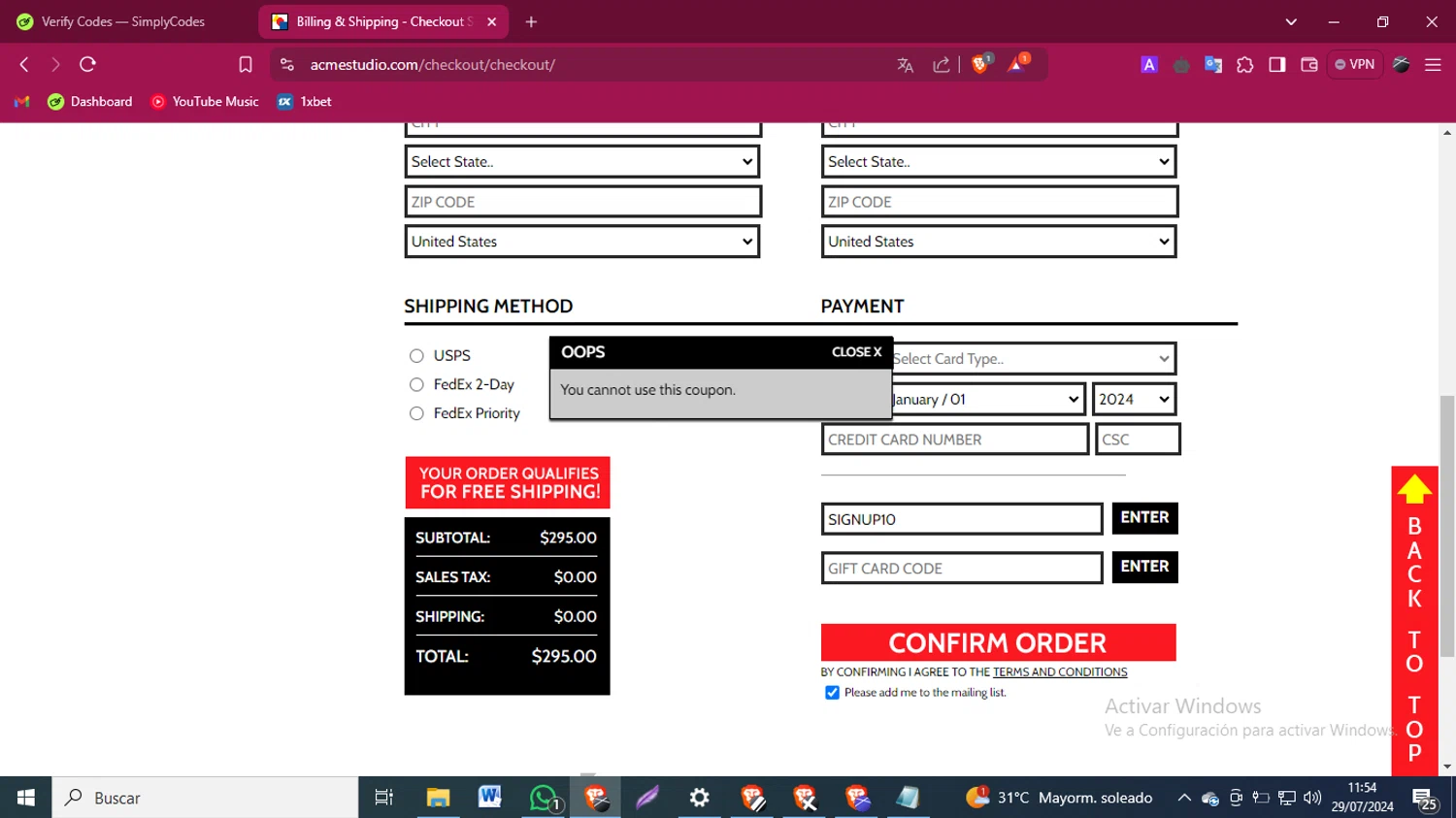Click the browser forward arrow
The image size is (1456, 818).
point(55,64)
